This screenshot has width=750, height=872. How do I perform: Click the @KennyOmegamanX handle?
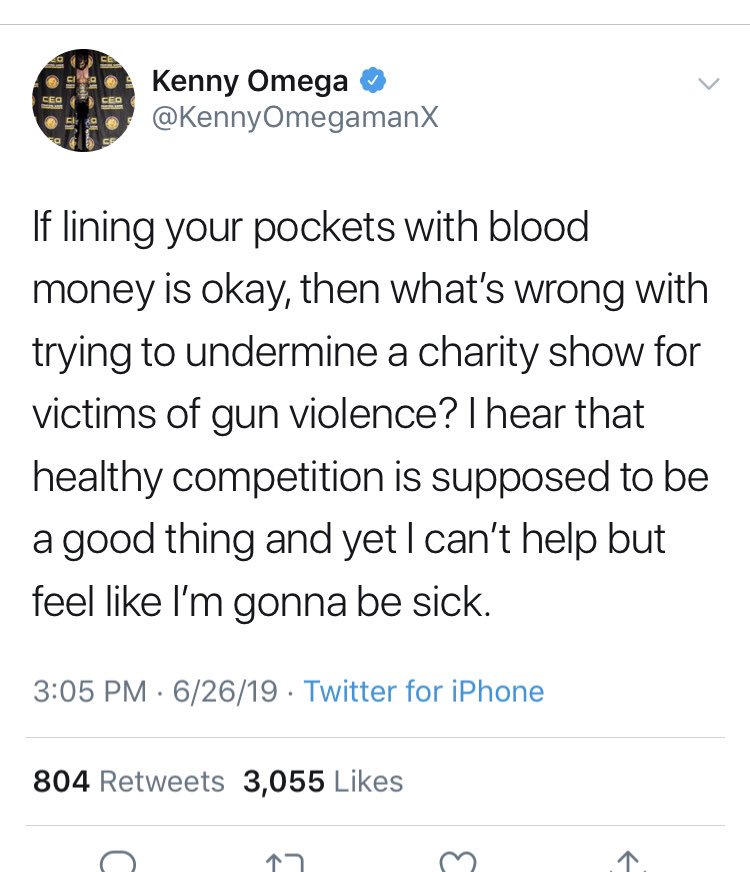295,118
